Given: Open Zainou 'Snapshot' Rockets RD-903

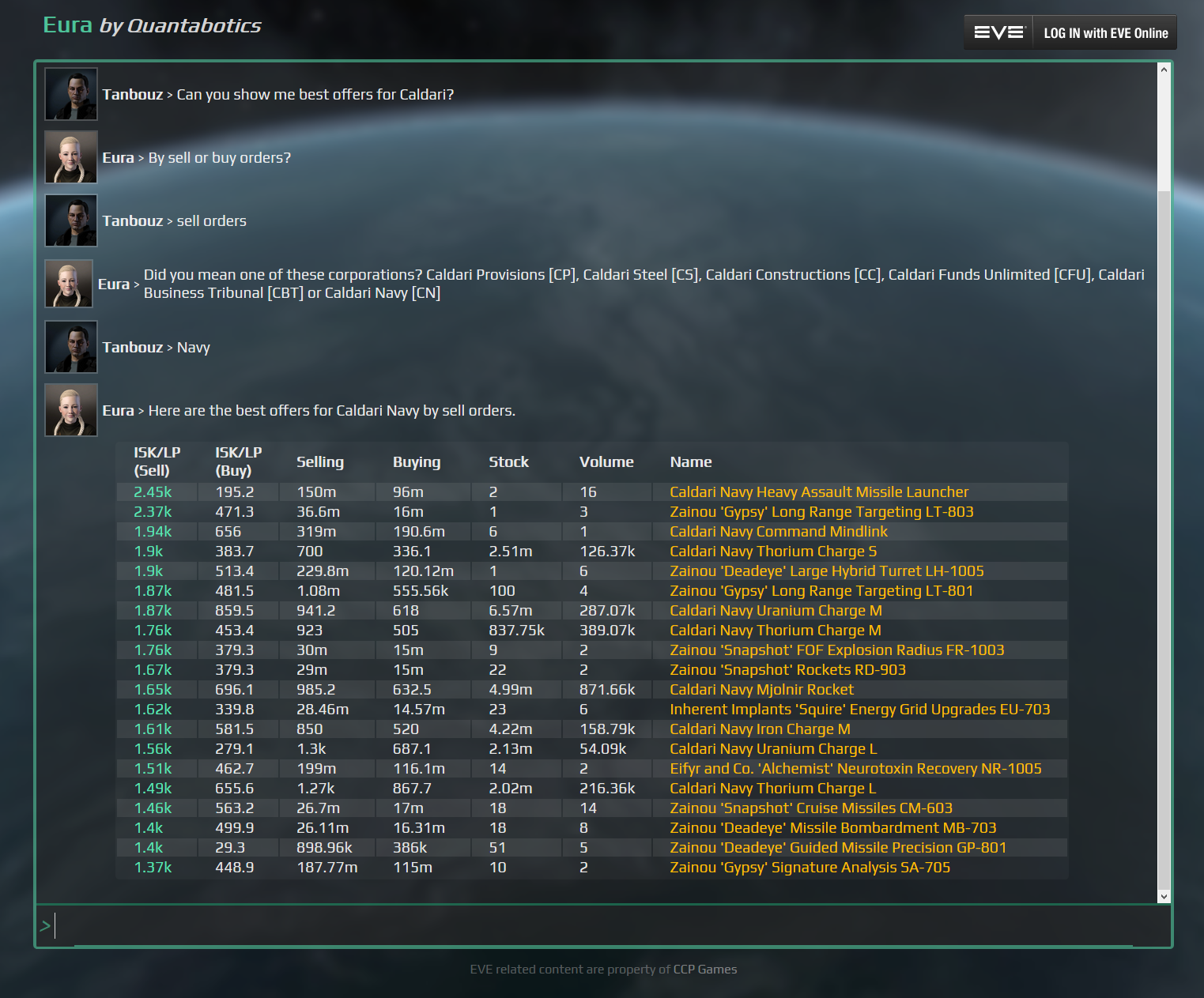Looking at the screenshot, I should pos(788,669).
